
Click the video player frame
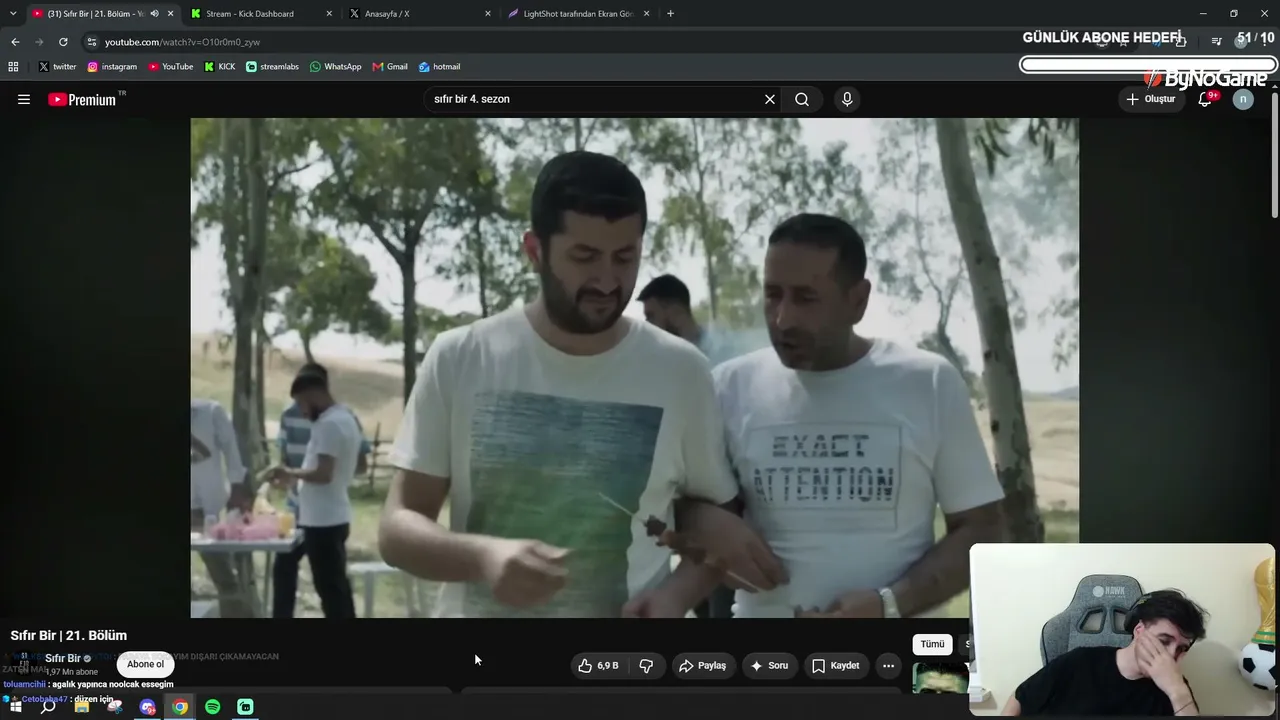634,367
